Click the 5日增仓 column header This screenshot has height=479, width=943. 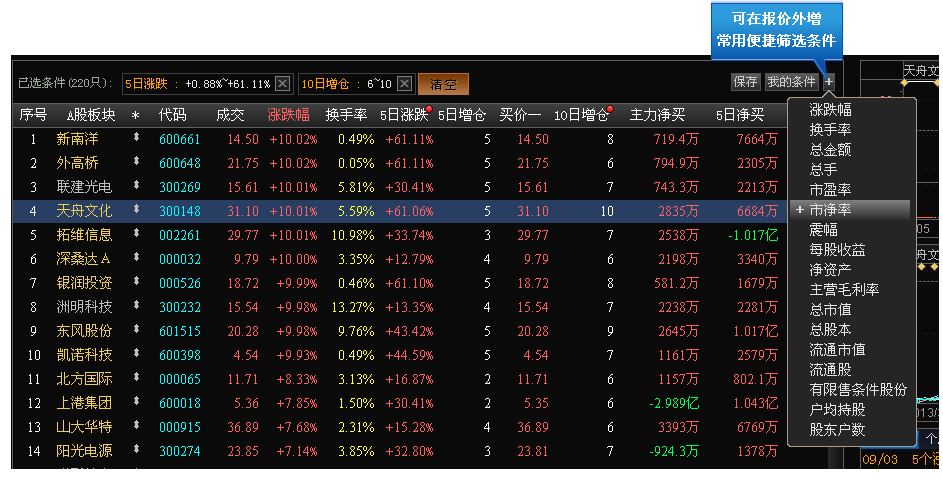click(x=462, y=114)
